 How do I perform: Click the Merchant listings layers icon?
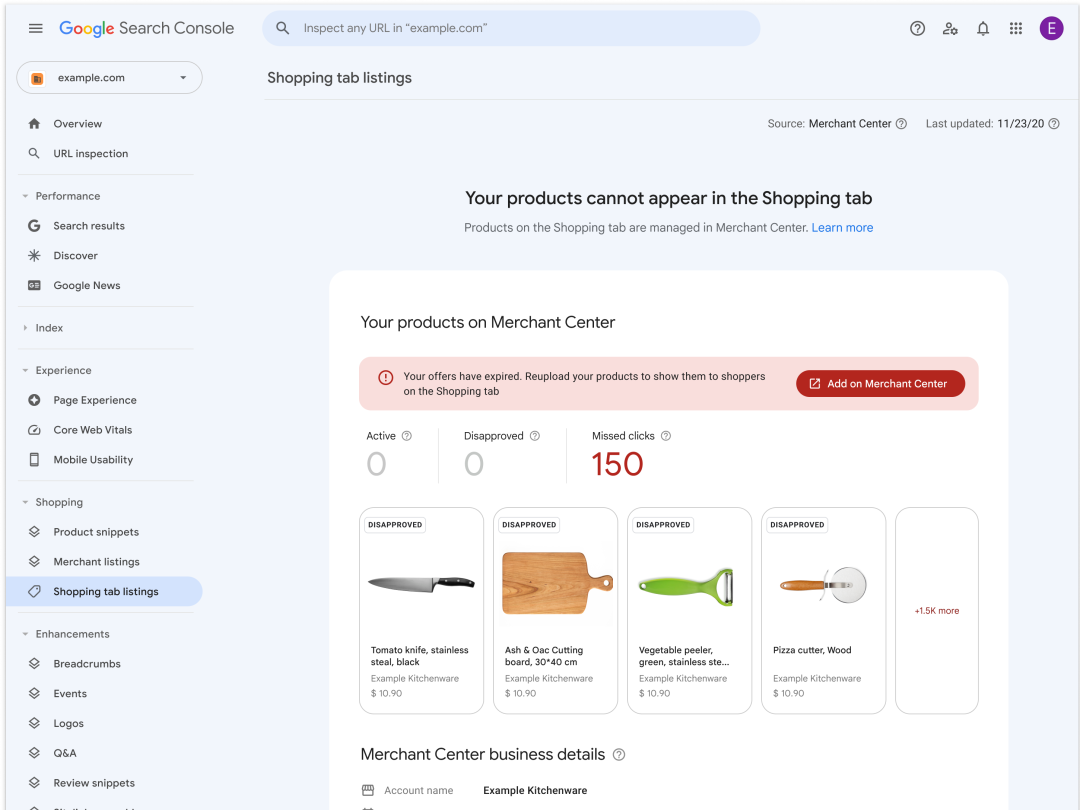[x=34, y=561]
